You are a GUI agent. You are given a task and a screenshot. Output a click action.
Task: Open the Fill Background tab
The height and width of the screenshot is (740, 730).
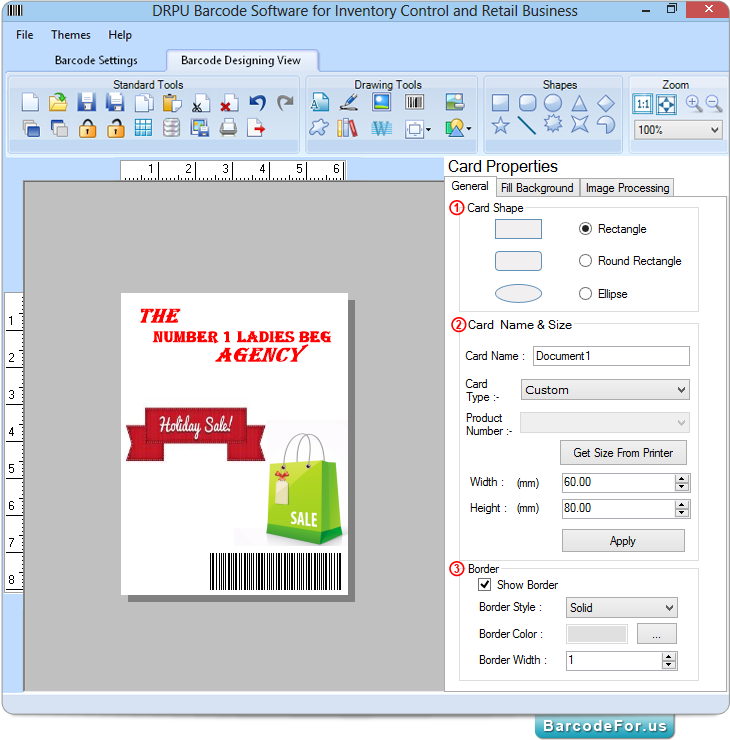(x=537, y=188)
